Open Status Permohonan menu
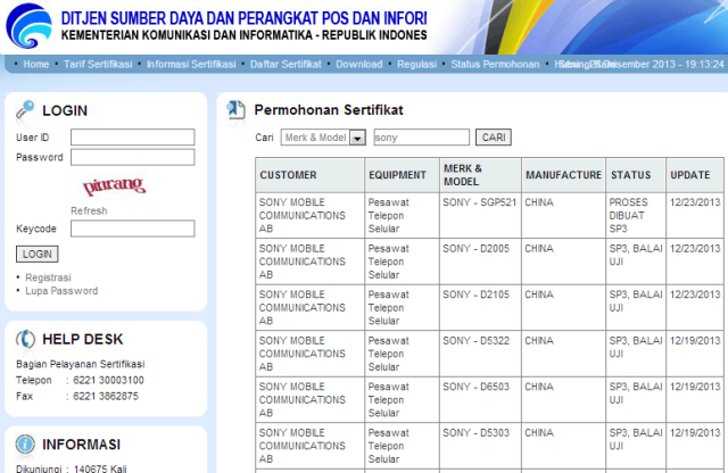This screenshot has width=728, height=473. click(495, 64)
